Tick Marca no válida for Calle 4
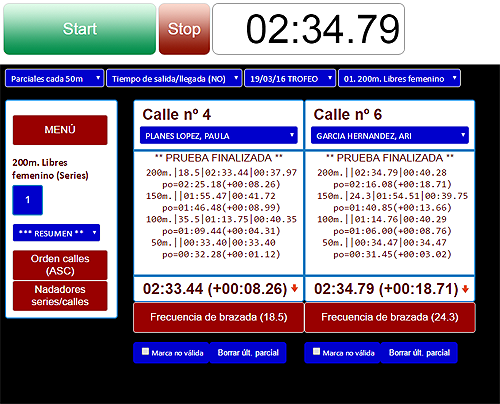Image resolution: width=500 pixels, height=404 pixels. (x=145, y=351)
